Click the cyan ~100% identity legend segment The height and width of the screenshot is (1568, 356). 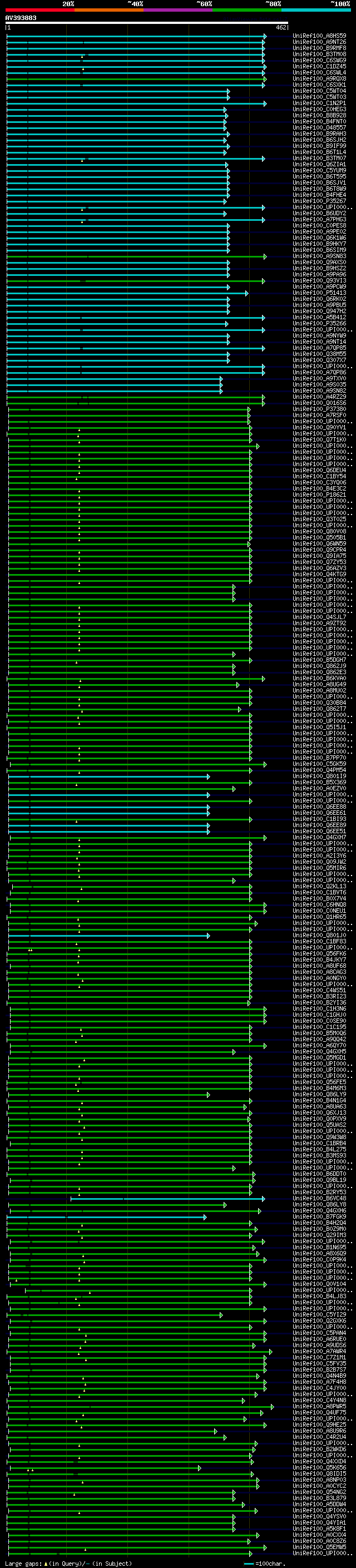pyautogui.click(x=316, y=10)
